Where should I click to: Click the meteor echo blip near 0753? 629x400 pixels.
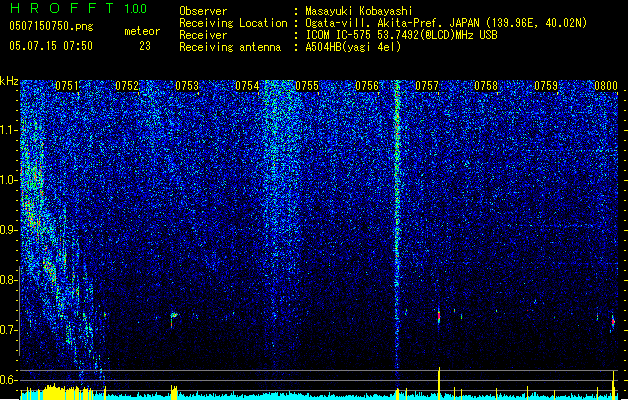[173, 319]
